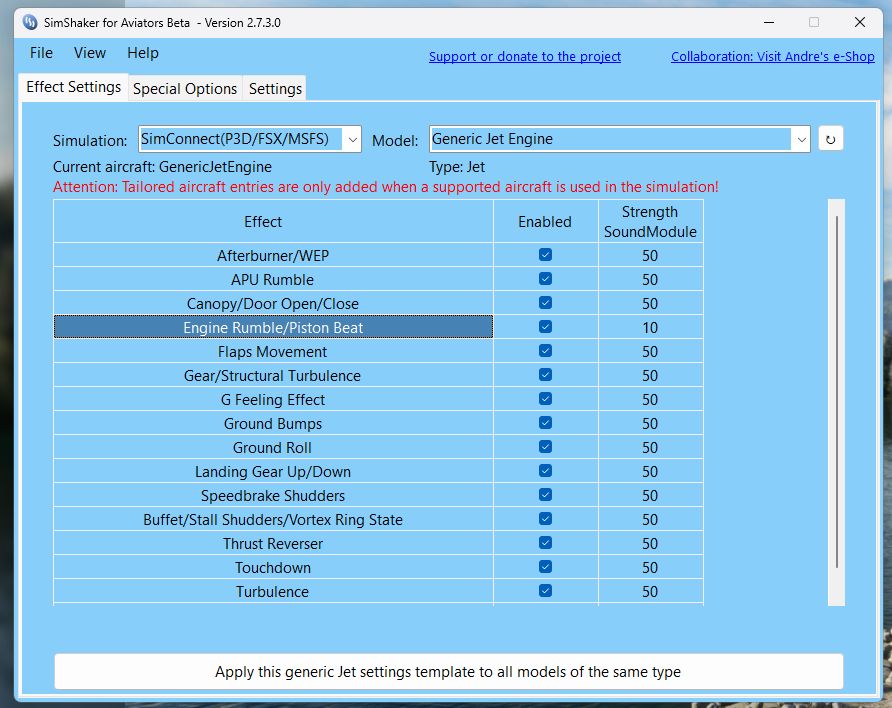The image size is (892, 708).
Task: Switch to Special Options tab
Action: (185, 89)
